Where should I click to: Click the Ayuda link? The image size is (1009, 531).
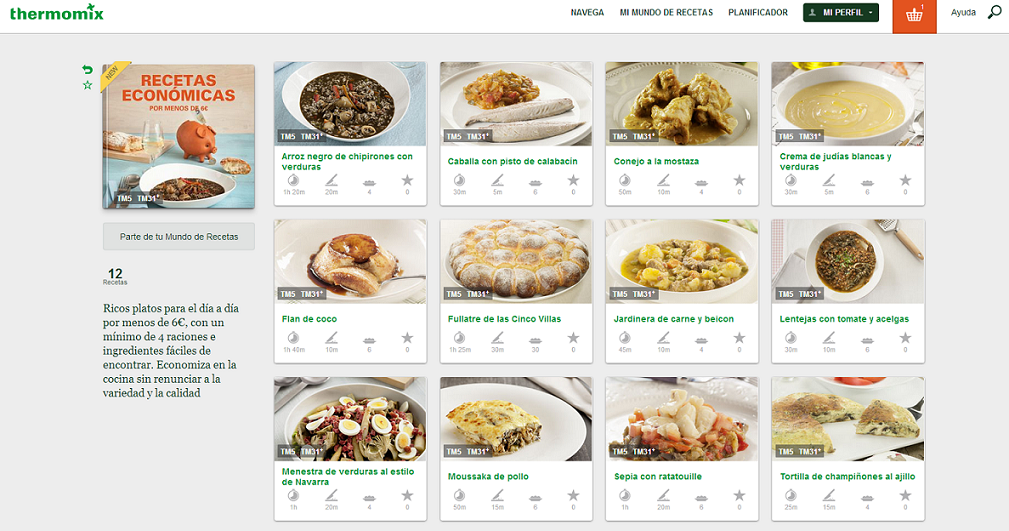(x=963, y=13)
